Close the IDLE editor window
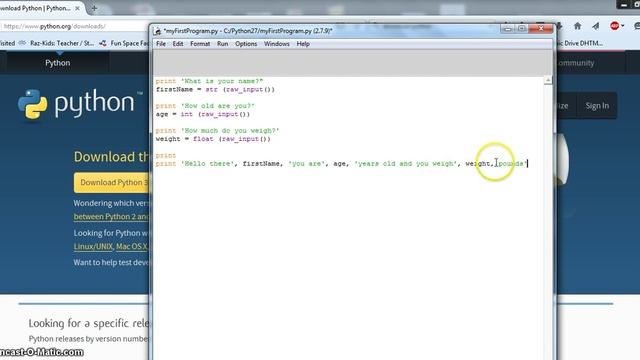Screen dimensions: 640x360 click(540, 29)
